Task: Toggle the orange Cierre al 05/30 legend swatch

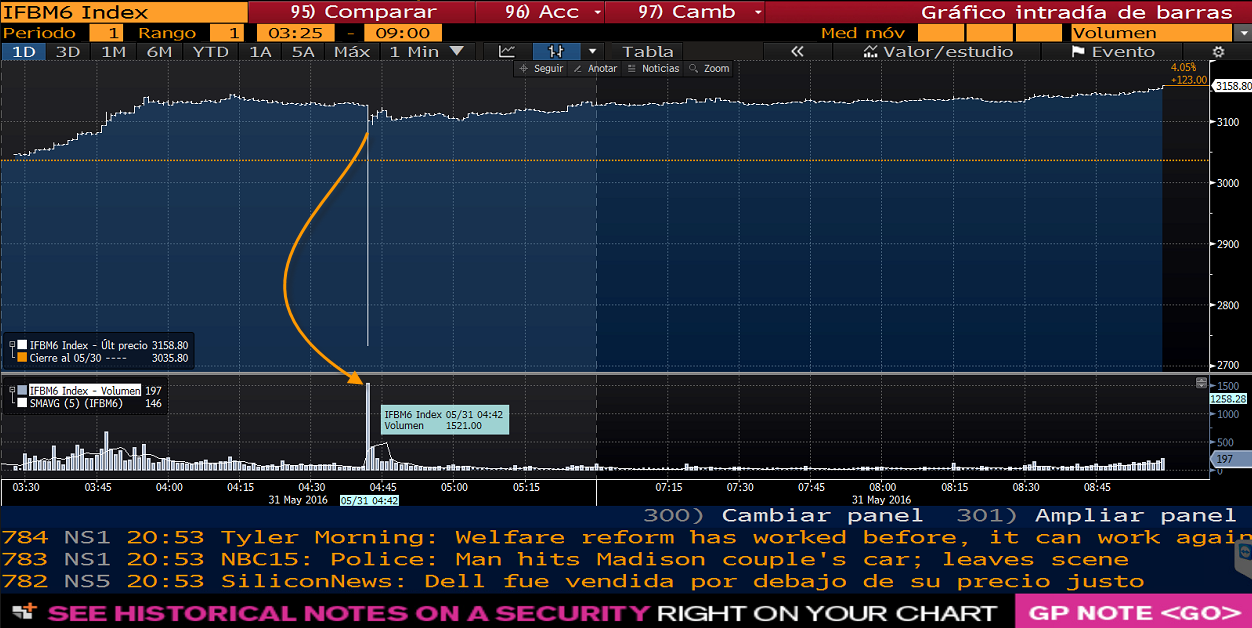Action: tap(22, 357)
